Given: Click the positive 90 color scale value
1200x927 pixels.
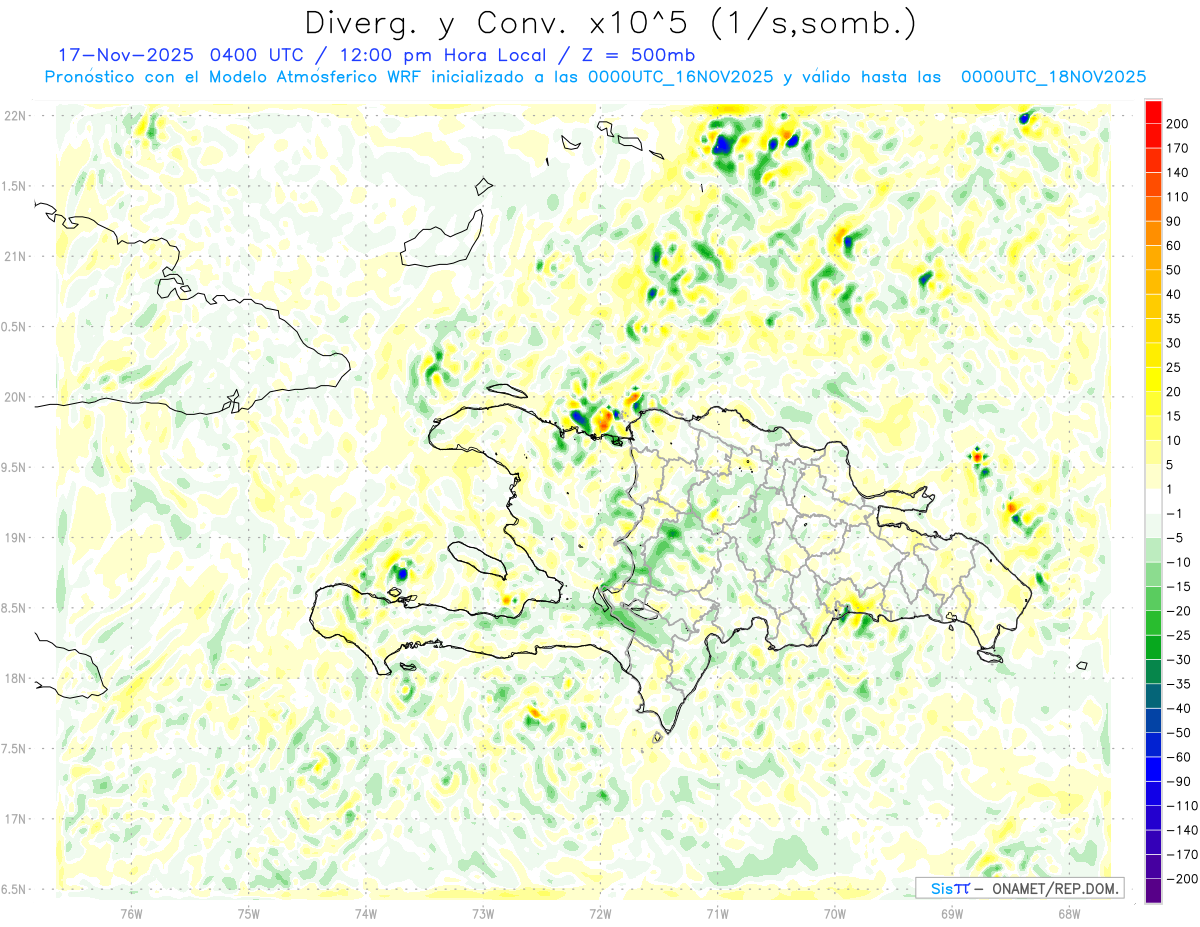Looking at the screenshot, I should pyautogui.click(x=1175, y=221).
